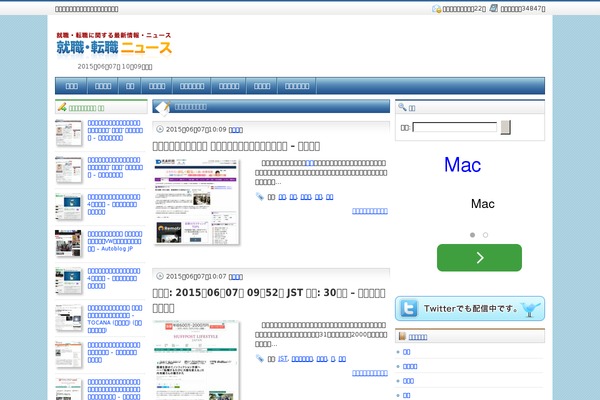Viewport: 600px width, 400px height.
Task: Click the link after the 10:07 timestamp
Action: coord(236,277)
